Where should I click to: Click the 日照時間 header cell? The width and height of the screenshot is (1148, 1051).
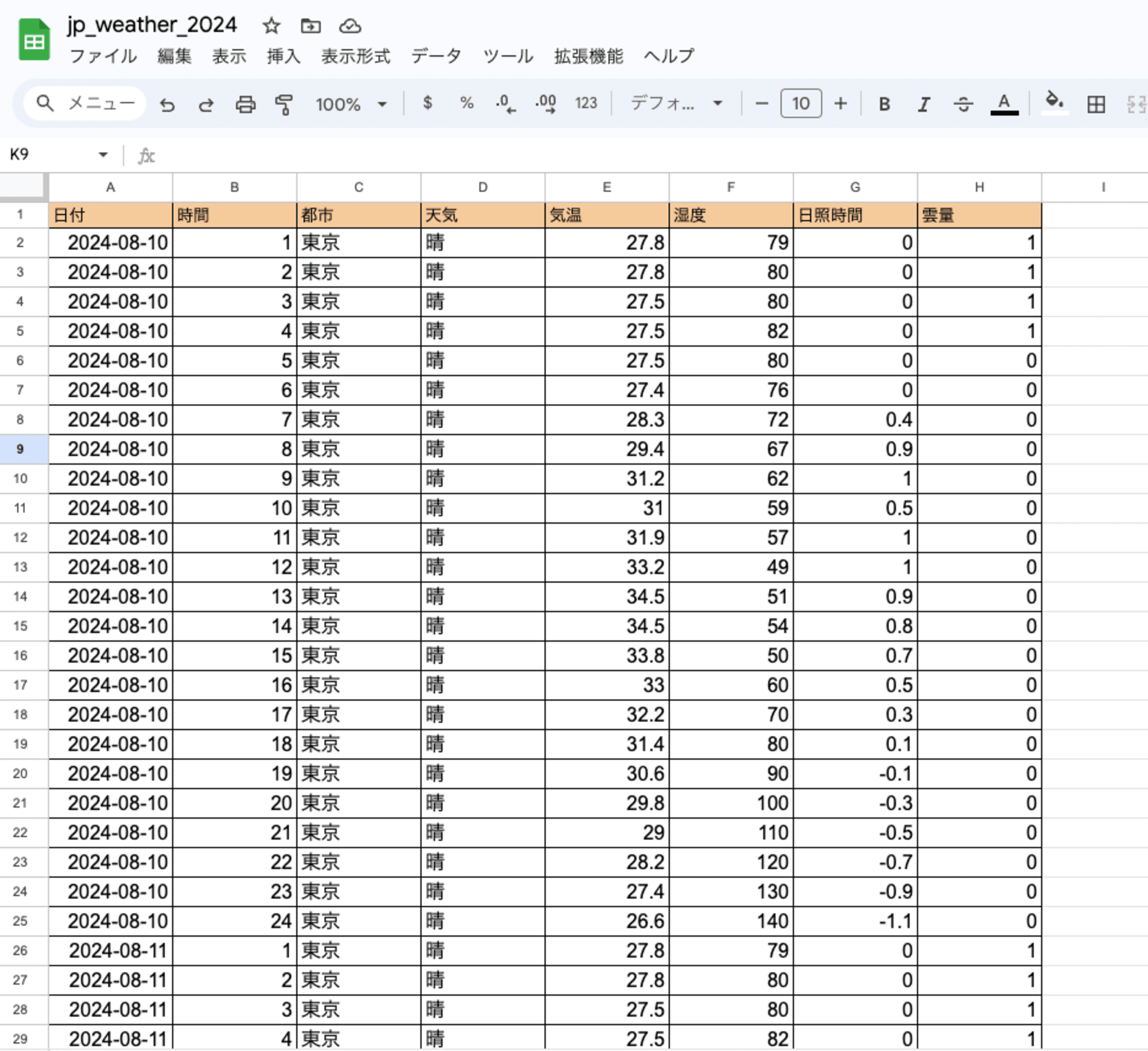tap(855, 215)
